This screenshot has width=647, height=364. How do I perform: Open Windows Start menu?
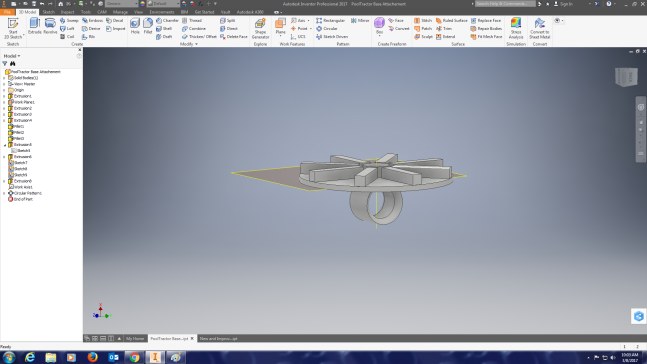coord(9,357)
